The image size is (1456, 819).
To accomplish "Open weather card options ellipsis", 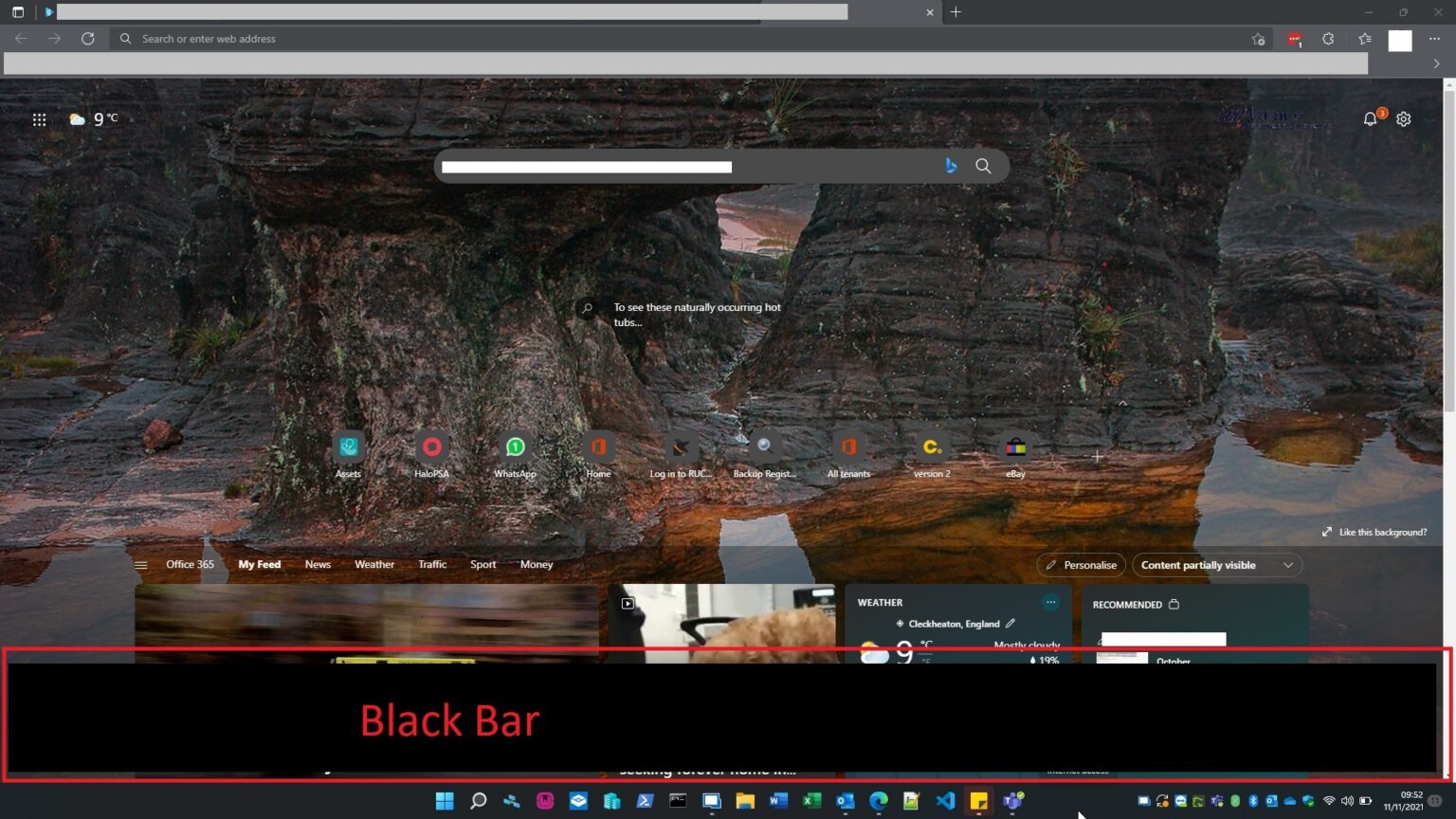I will [1050, 602].
